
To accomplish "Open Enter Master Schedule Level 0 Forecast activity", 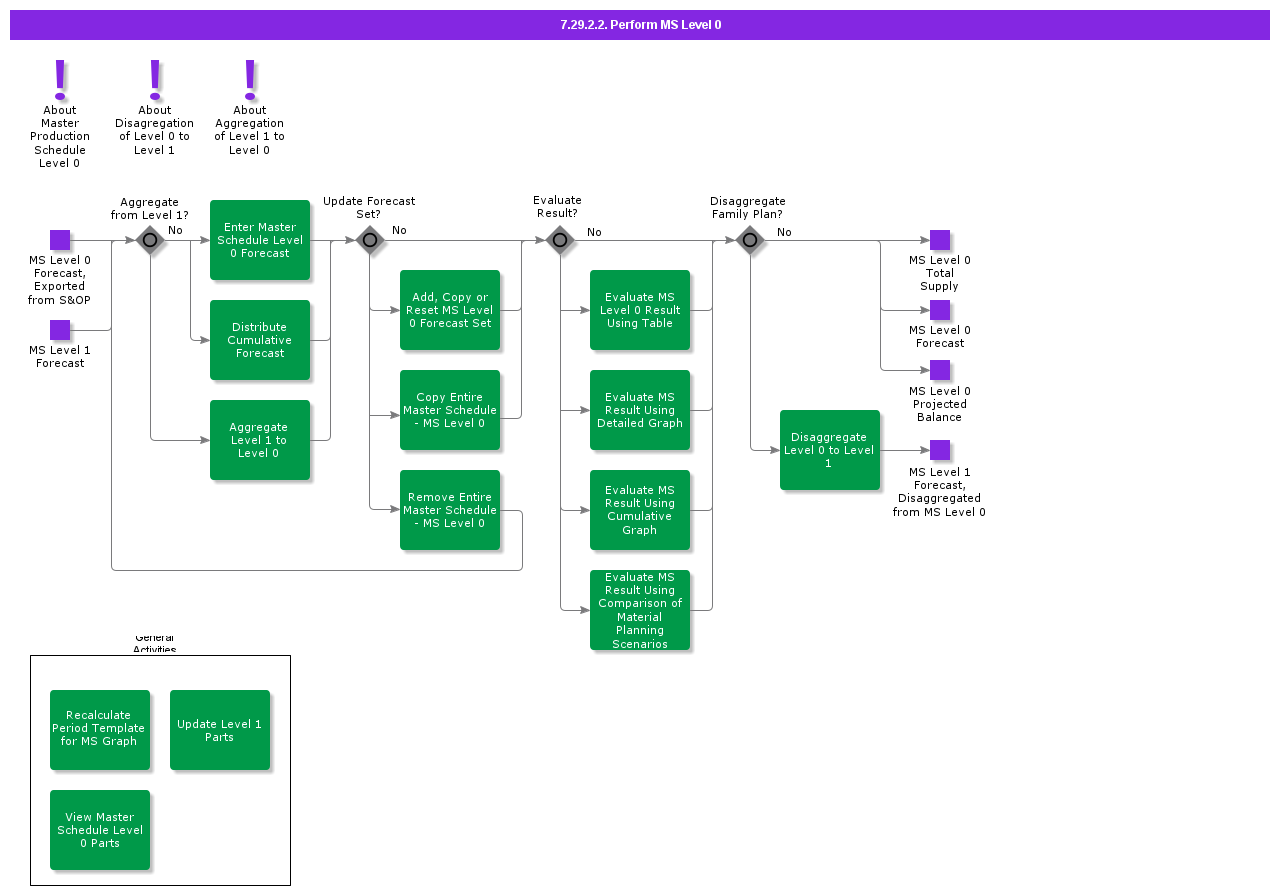I will tap(260, 240).
